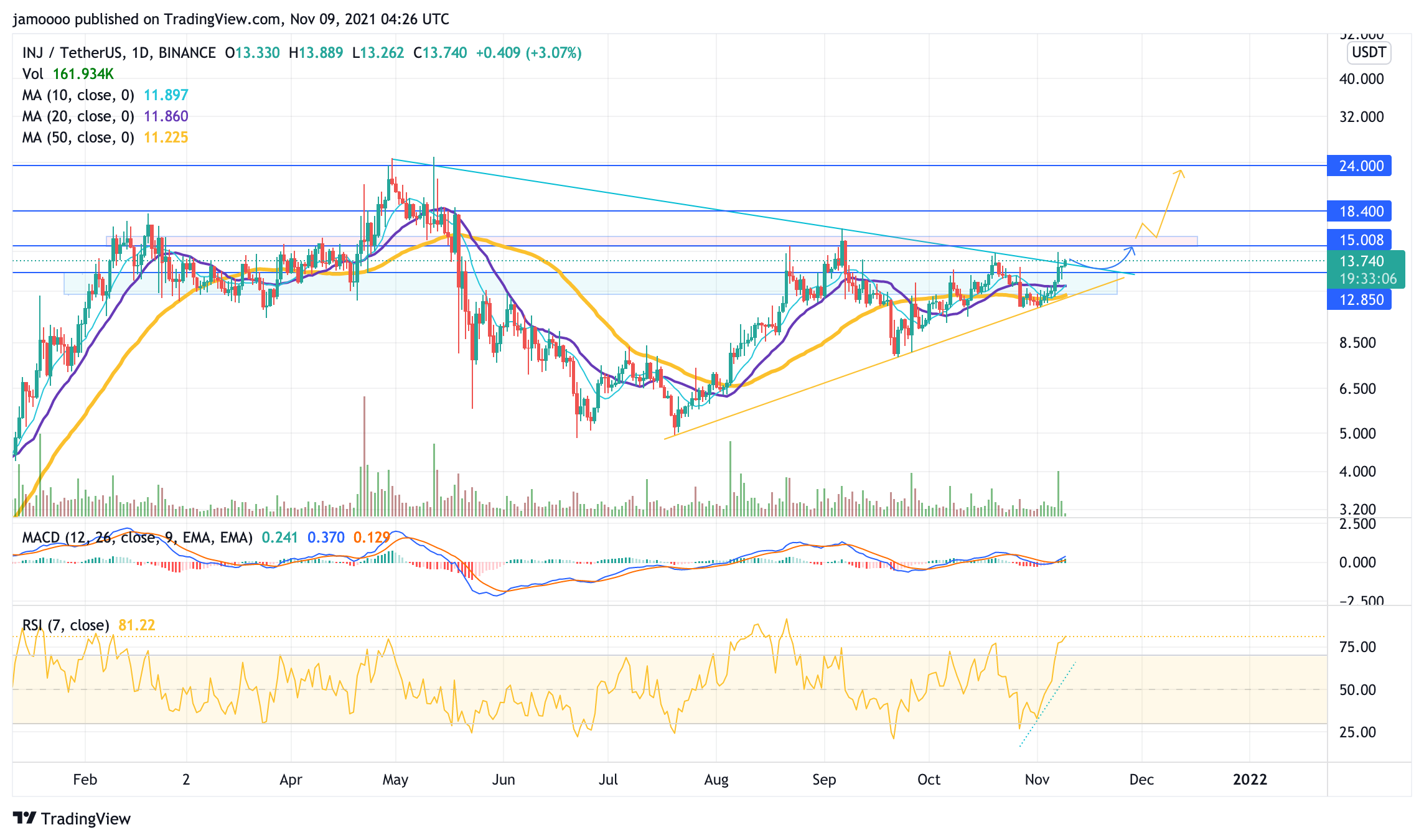Click the Nov label on time axis

point(1037,780)
